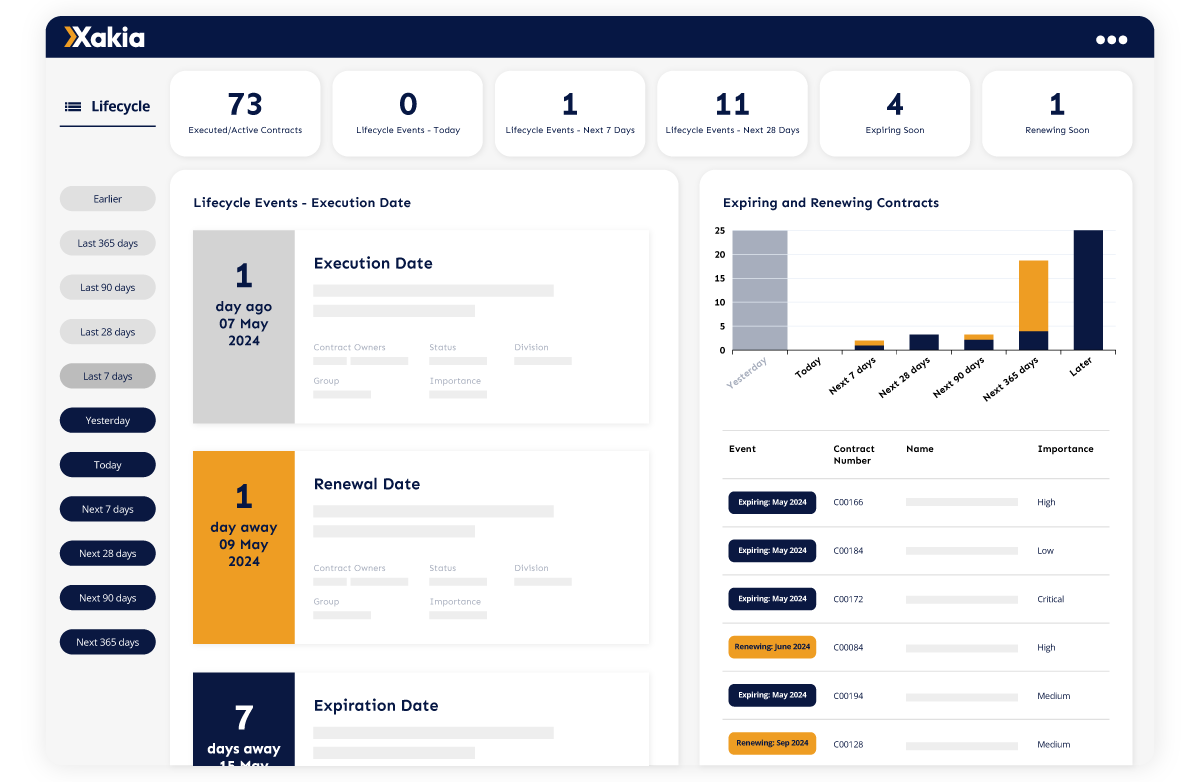Select the Last 7 days filter
1200x782 pixels.
(108, 376)
